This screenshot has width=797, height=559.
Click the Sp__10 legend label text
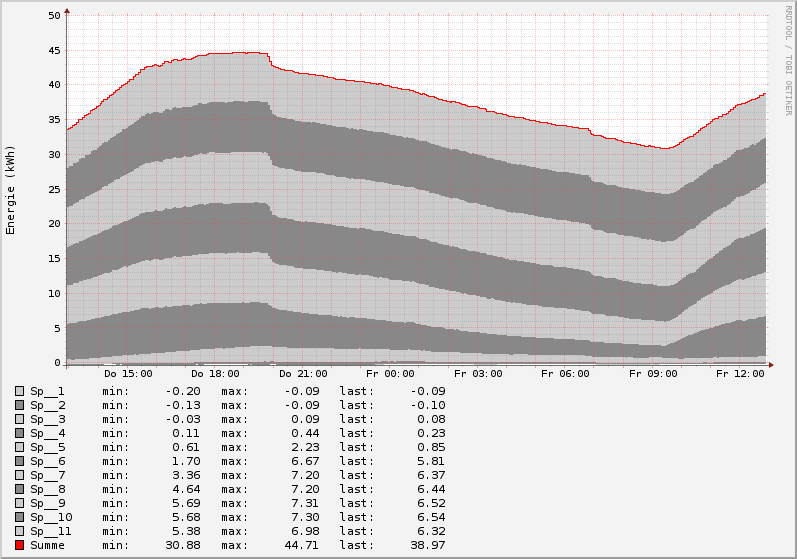pos(51,517)
